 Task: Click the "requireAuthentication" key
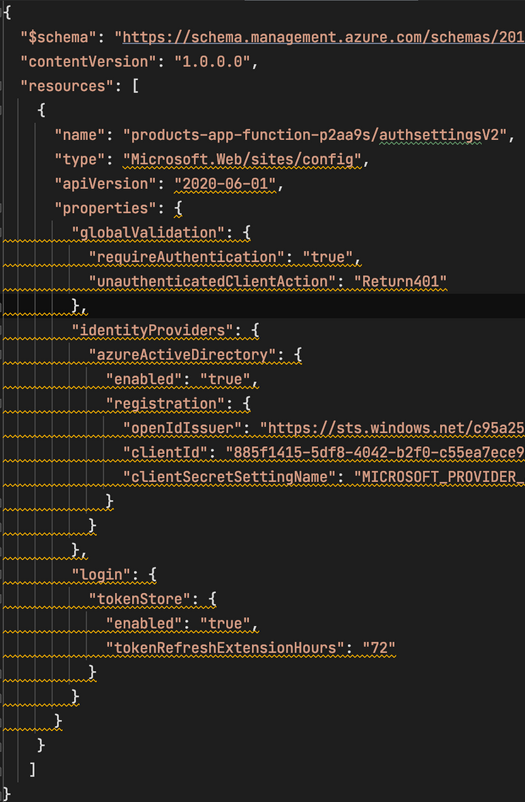(187, 257)
